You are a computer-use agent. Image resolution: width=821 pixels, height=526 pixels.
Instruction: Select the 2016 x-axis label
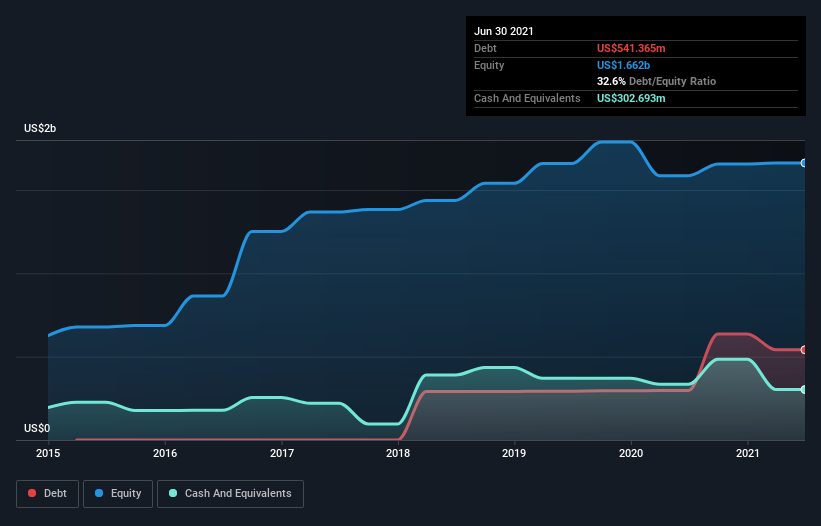click(x=165, y=453)
